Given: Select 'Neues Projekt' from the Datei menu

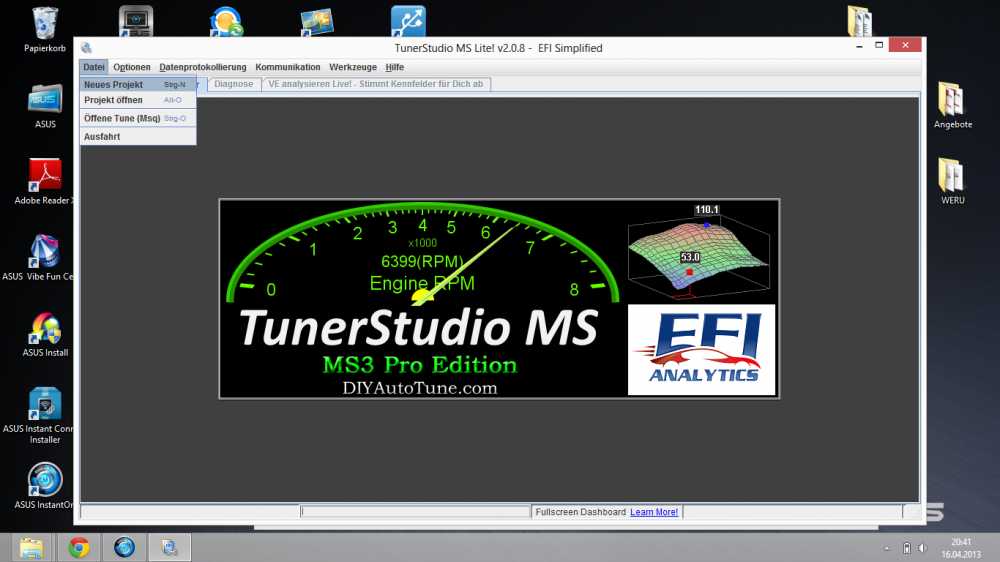Looking at the screenshot, I should point(114,85).
